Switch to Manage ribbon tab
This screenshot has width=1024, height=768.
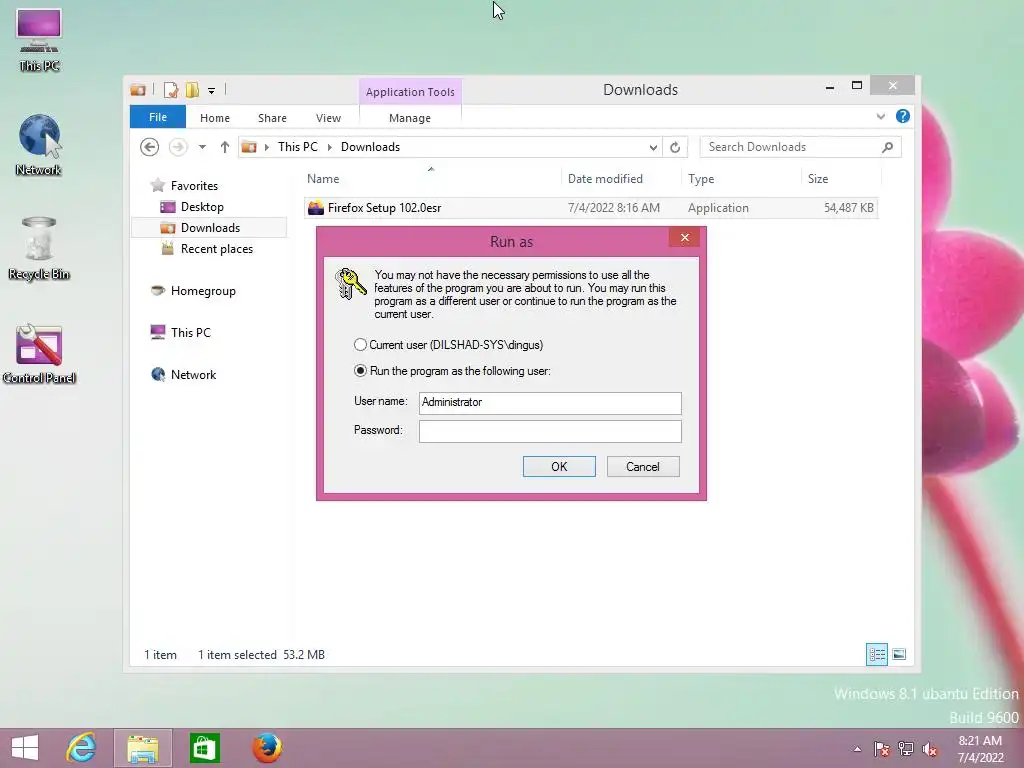pos(410,118)
